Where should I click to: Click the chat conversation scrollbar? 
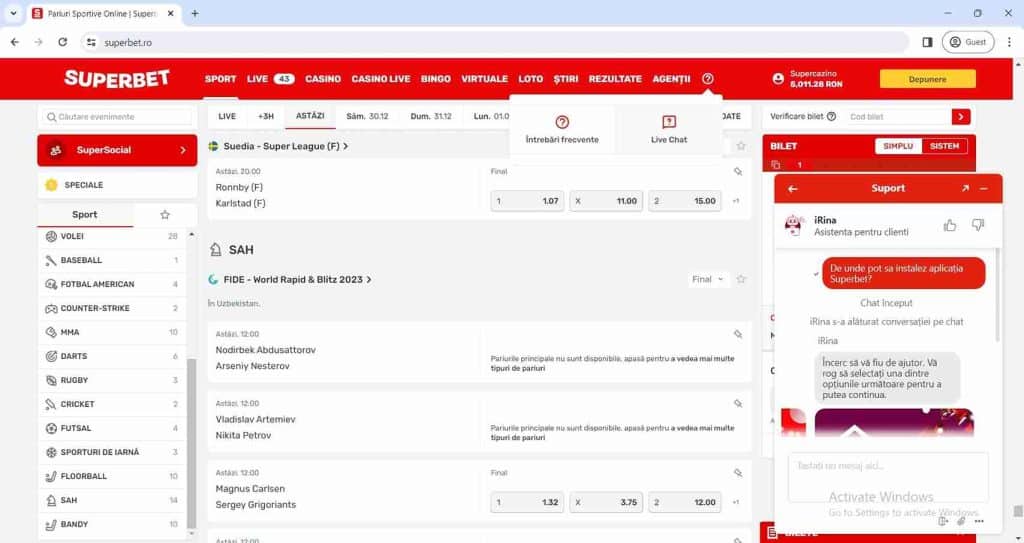pos(997,295)
